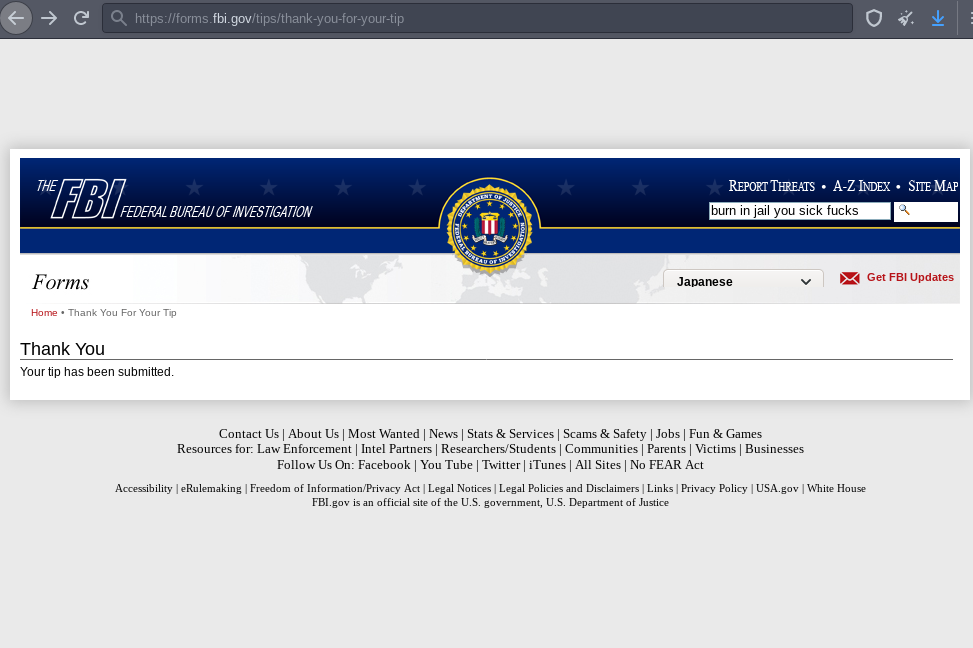
Task: Click the browser back arrow button
Action: tap(16, 18)
